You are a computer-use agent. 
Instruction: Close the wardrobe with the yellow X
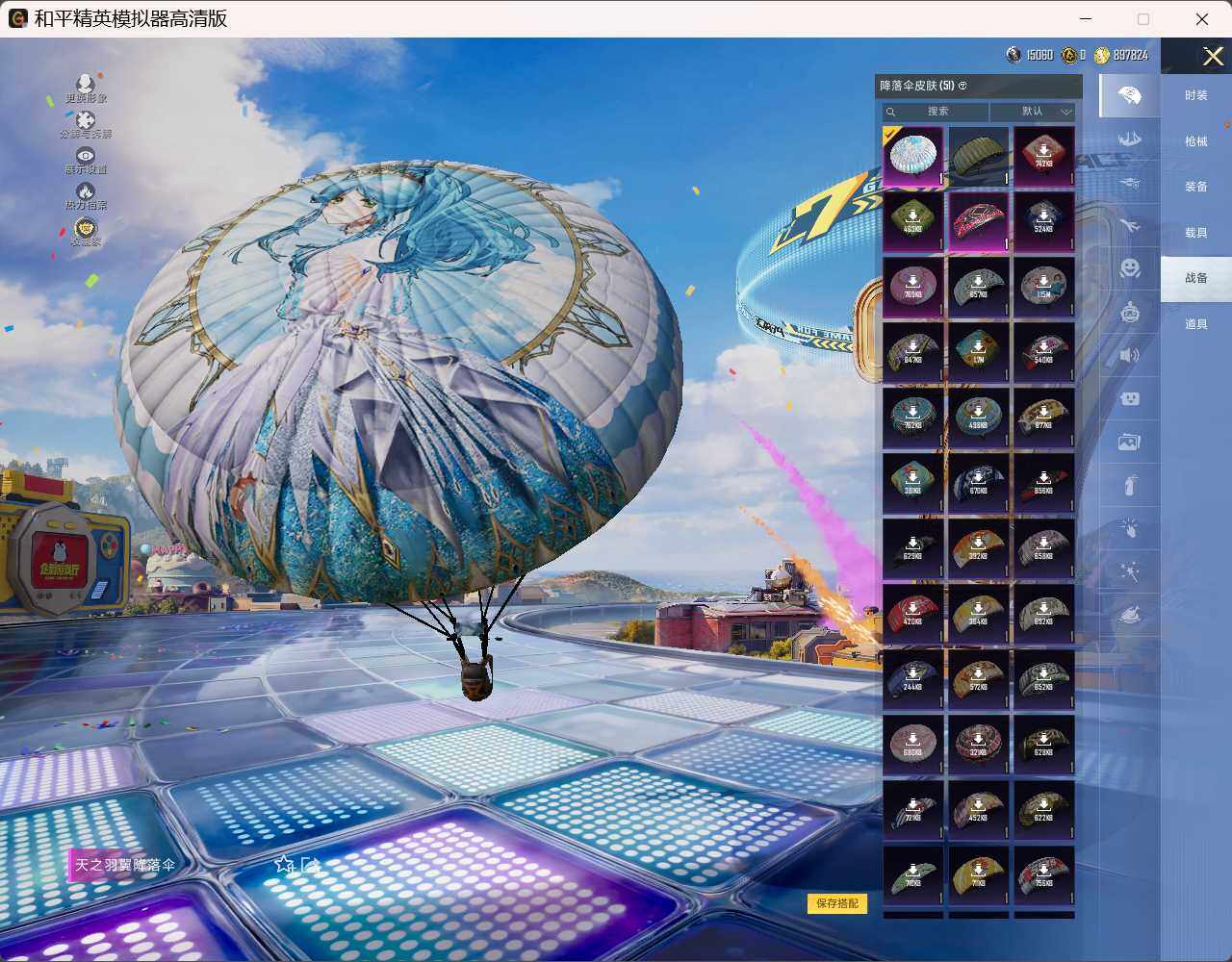point(1213,57)
